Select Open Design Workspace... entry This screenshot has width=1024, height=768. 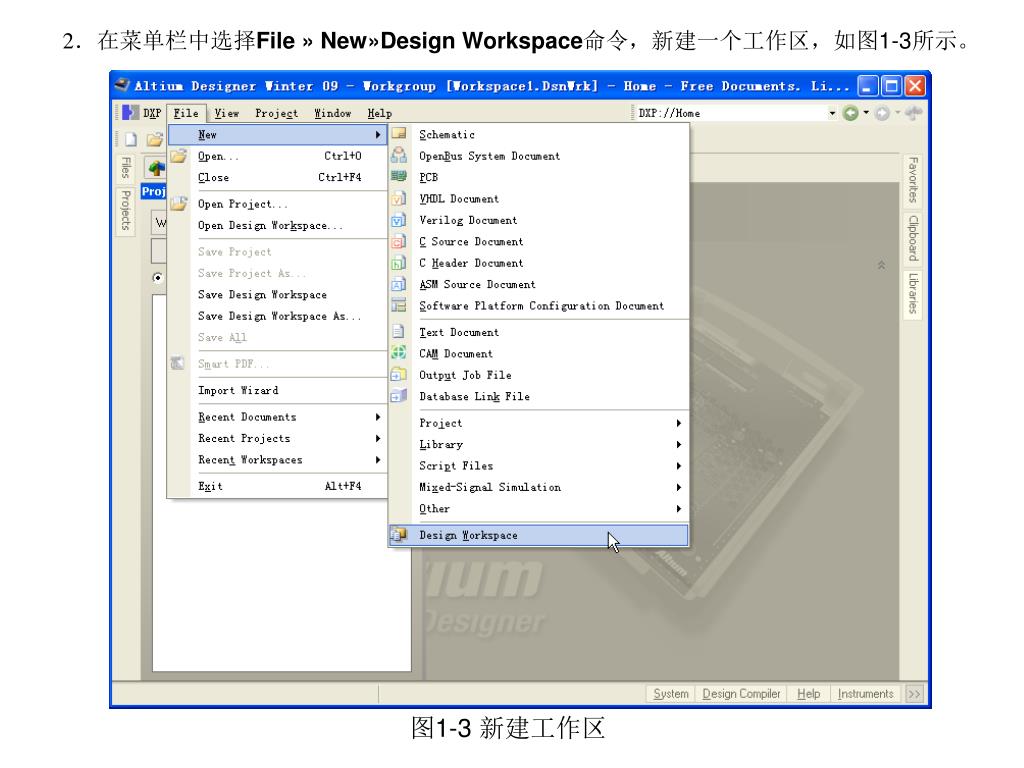click(x=278, y=226)
